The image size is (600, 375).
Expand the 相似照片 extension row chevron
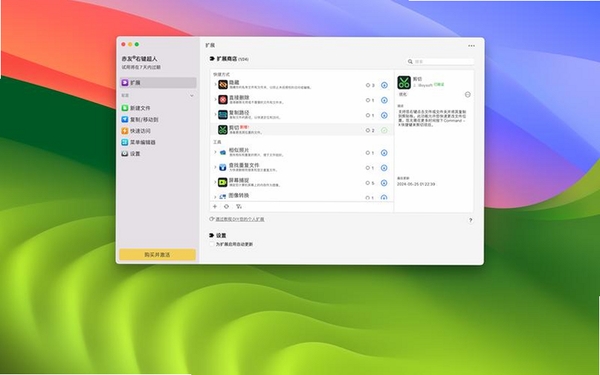[x=215, y=152]
